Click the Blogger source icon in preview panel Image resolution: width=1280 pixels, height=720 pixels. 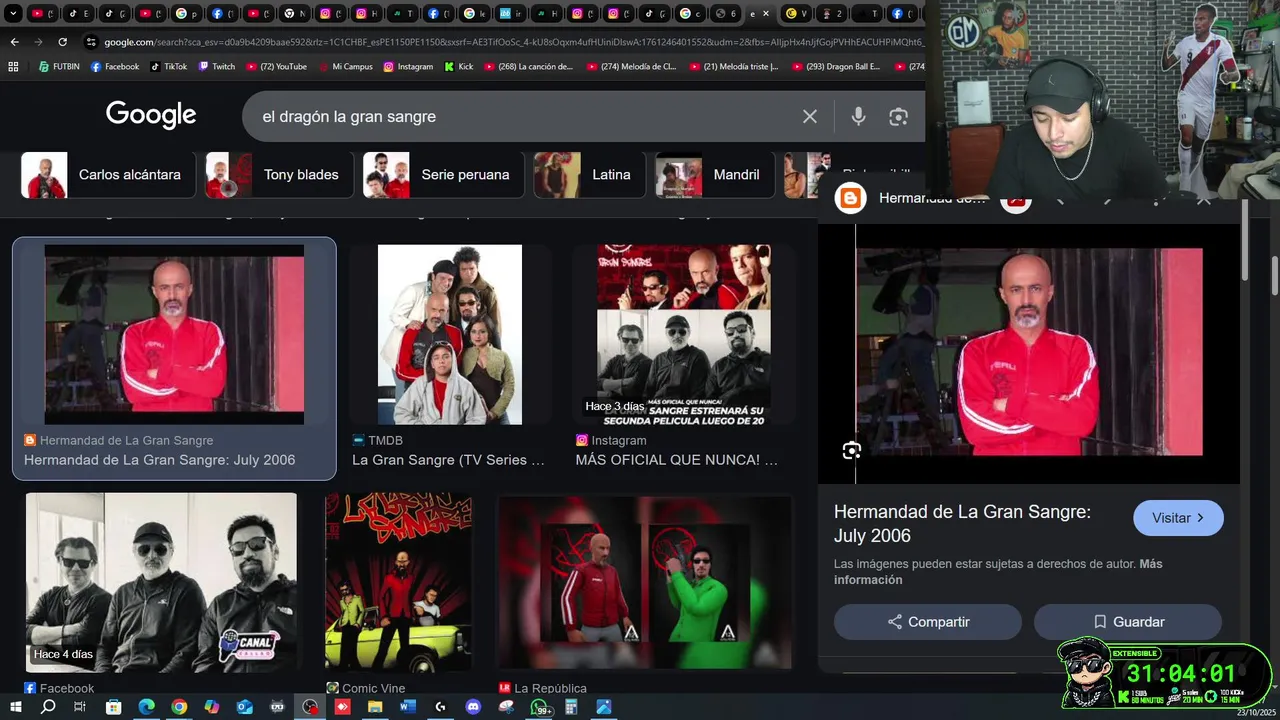tap(850, 198)
